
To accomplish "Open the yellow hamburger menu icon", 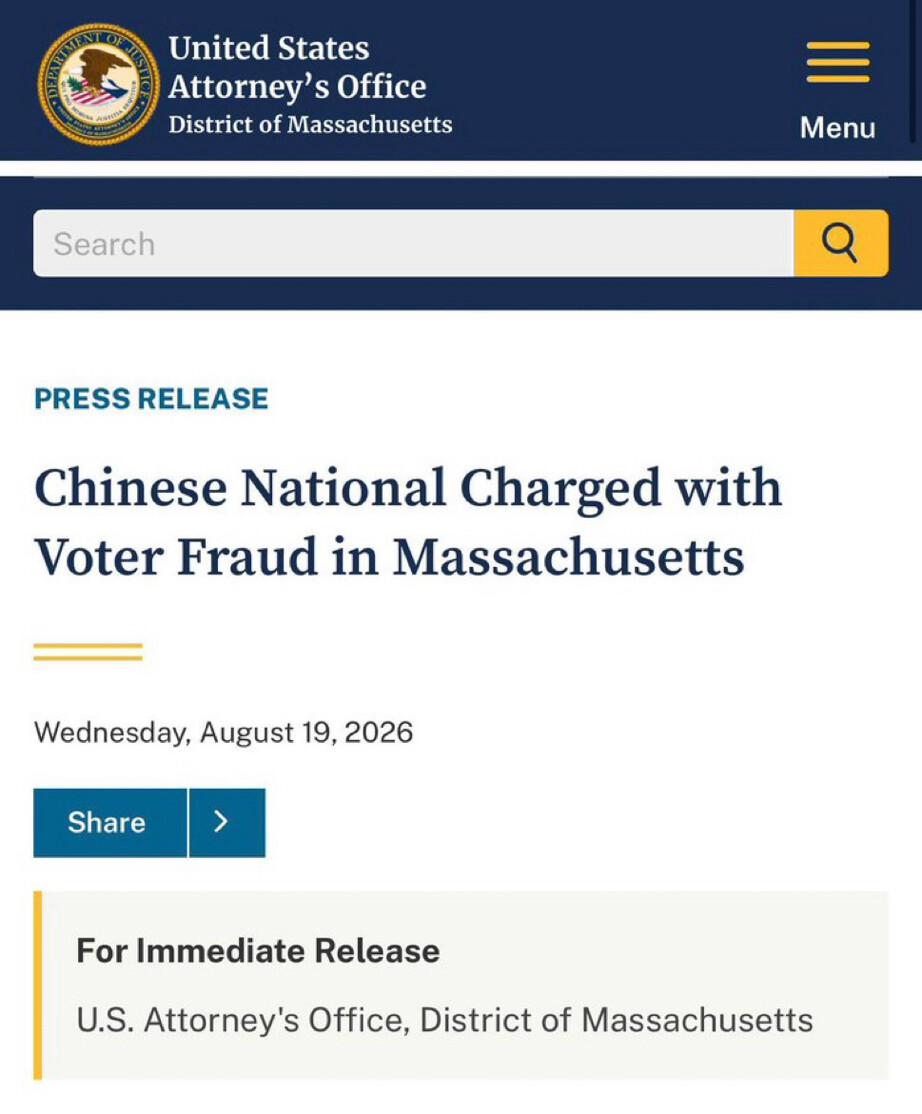I will coord(837,62).
